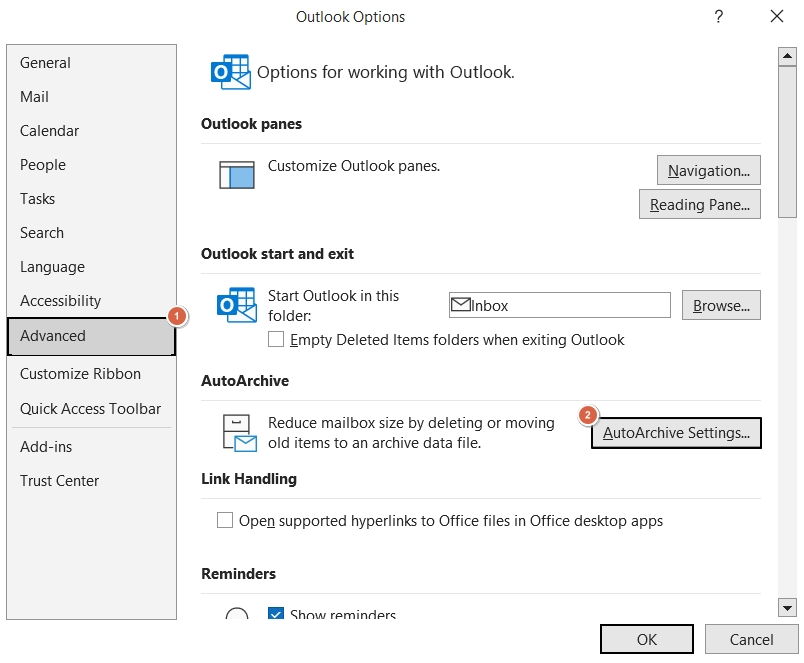Select the Advanced category
The image size is (804, 663).
[91, 336]
